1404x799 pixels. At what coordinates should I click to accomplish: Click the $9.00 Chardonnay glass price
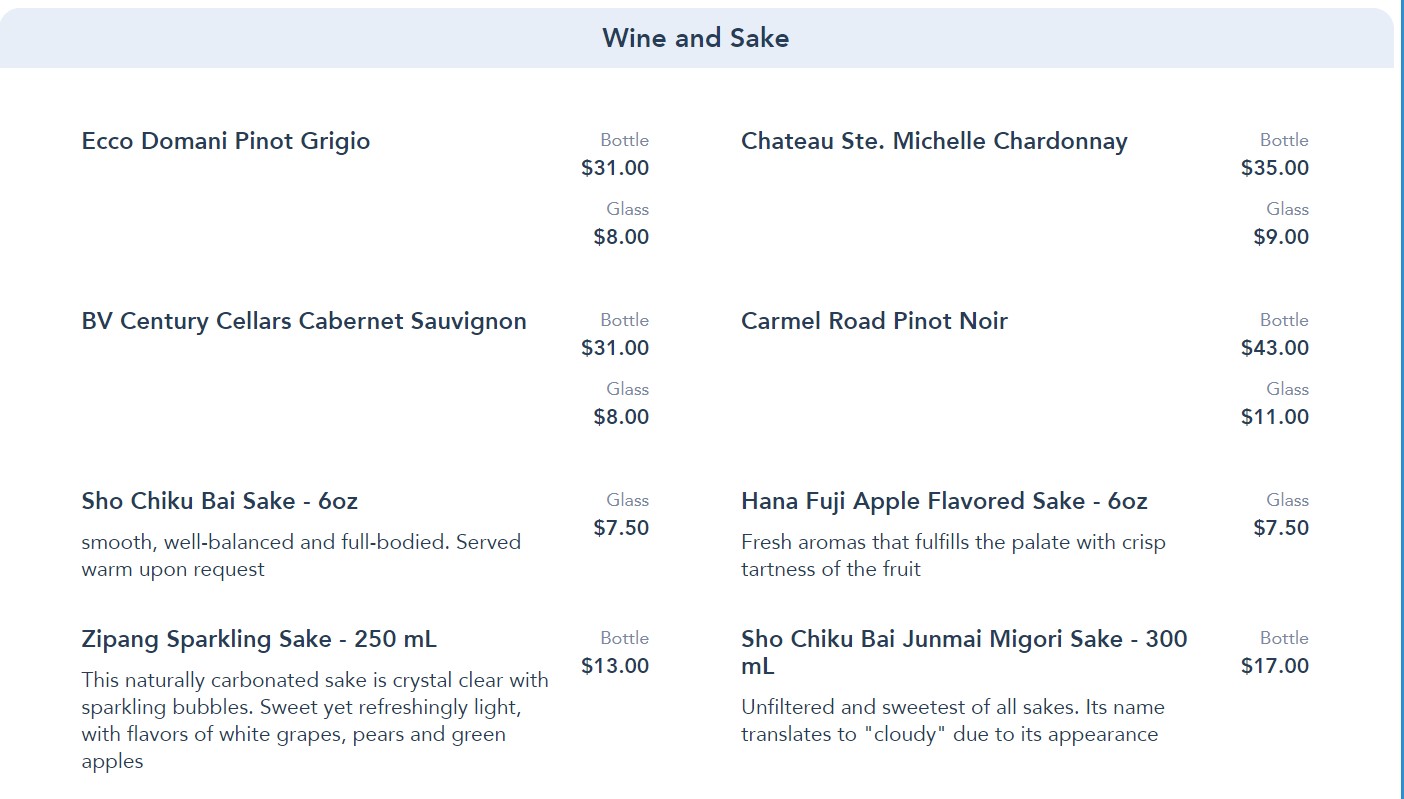click(1281, 237)
